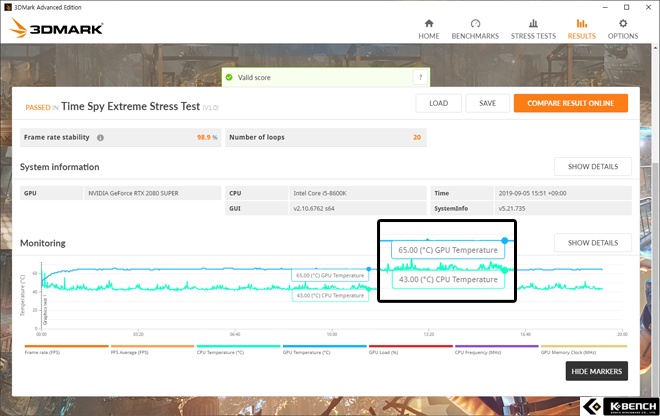660x416 pixels.
Task: Click the 'Number of loops' label
Action: coord(257,137)
